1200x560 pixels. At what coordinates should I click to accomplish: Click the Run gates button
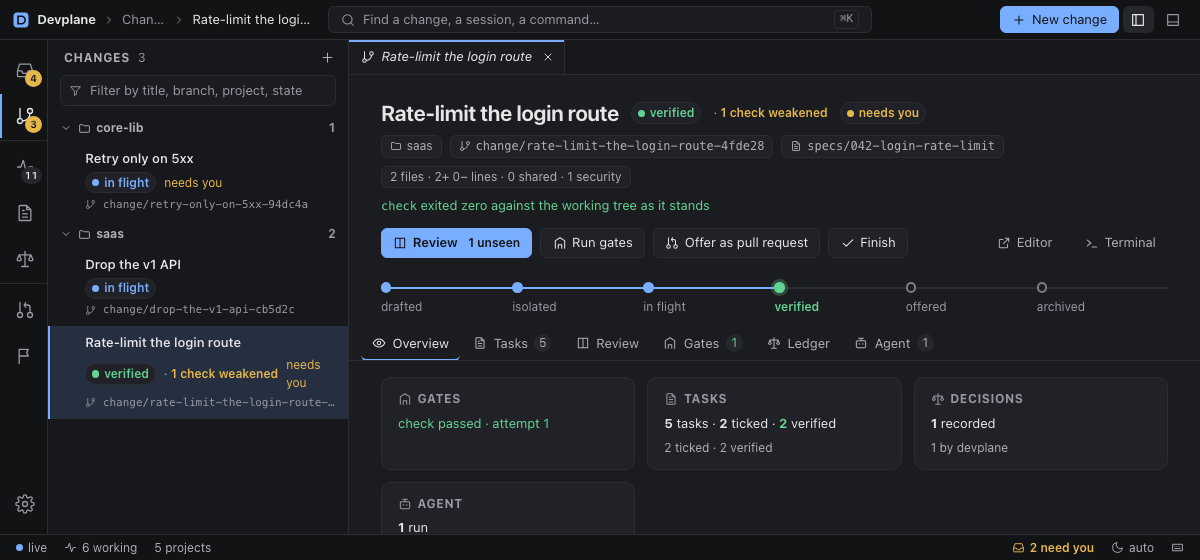tap(592, 243)
